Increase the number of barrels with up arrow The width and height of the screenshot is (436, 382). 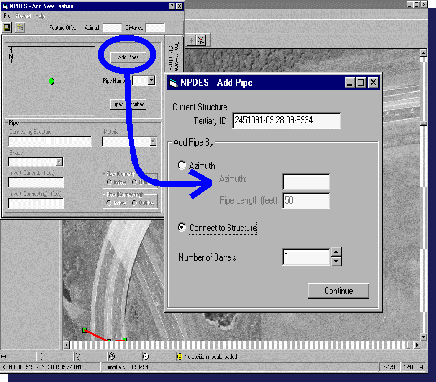click(336, 252)
